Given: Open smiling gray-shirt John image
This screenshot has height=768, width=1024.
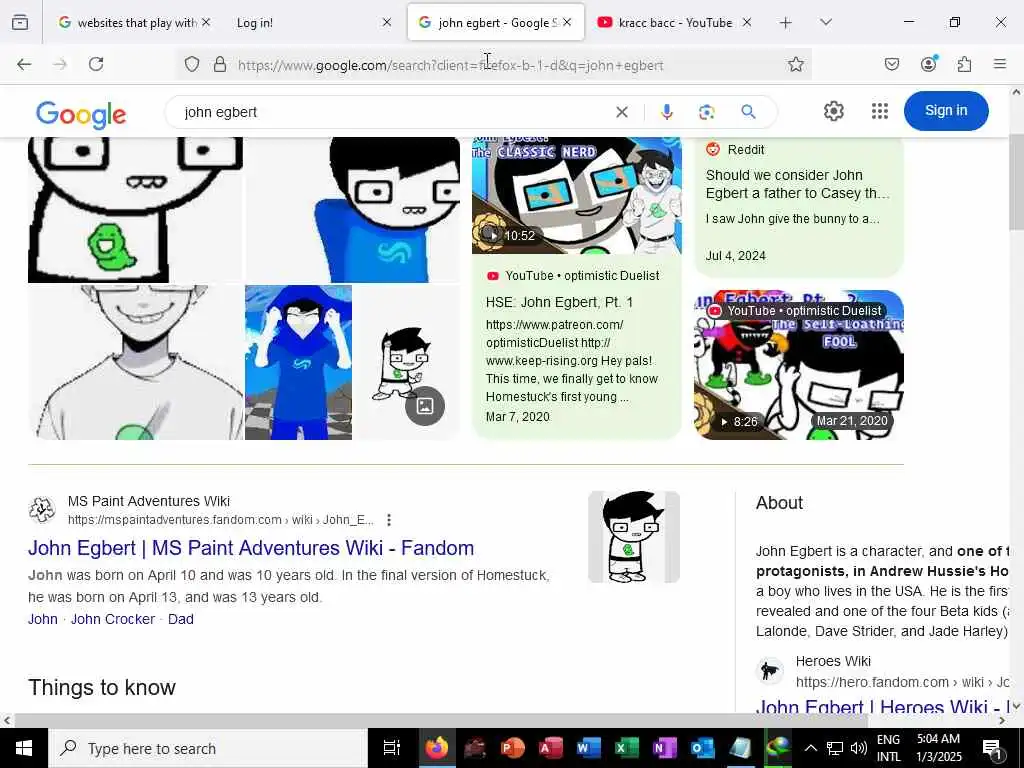Looking at the screenshot, I should coord(136,362).
